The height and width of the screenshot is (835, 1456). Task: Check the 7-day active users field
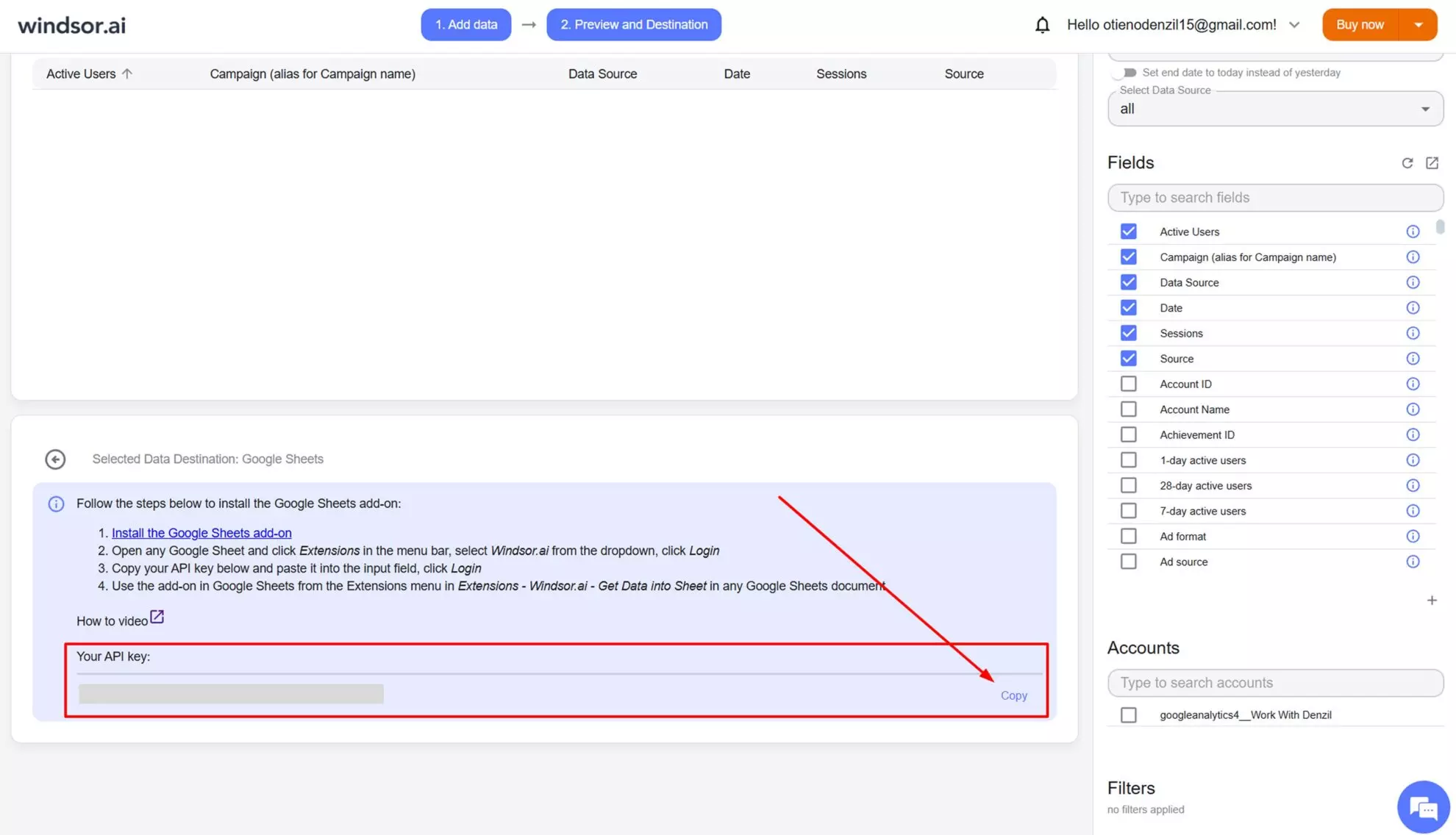(x=1128, y=511)
